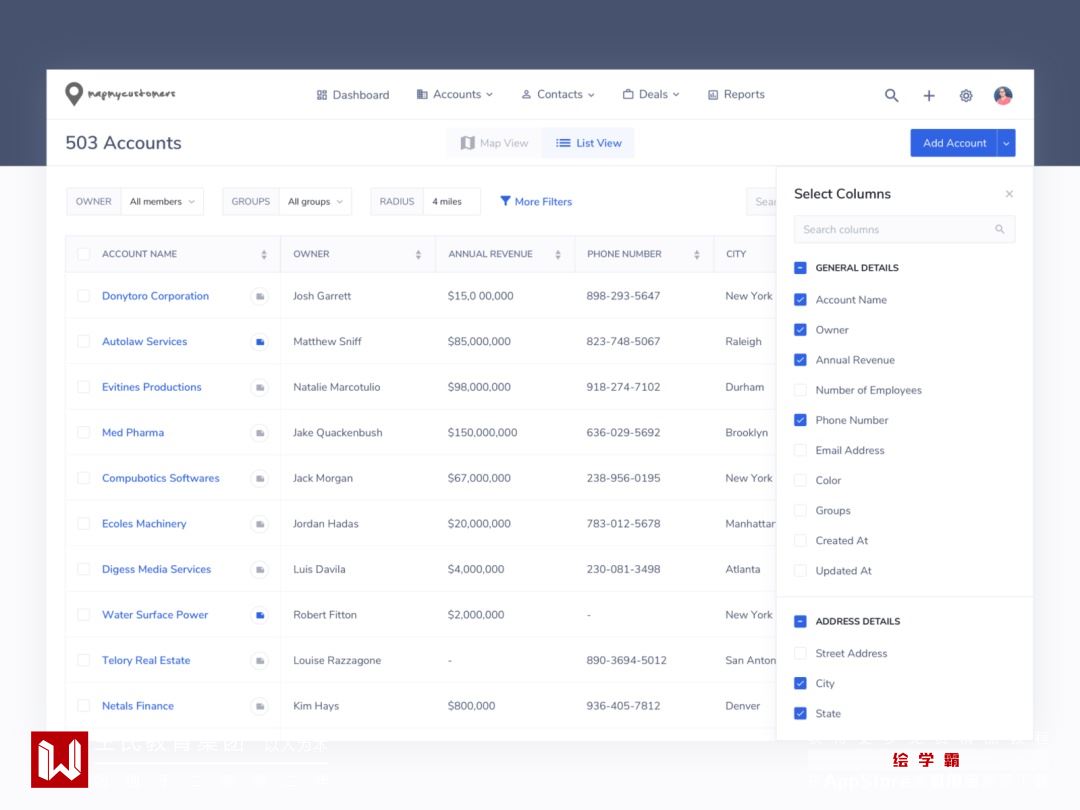Open Donytoro Corporation account link
Screen dimensions: 1080x810
tap(155, 296)
